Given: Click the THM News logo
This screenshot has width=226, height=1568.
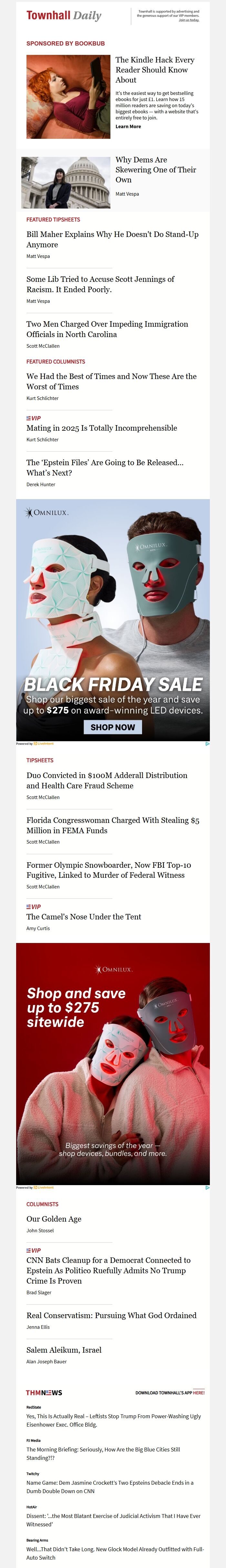Looking at the screenshot, I should click(44, 1393).
